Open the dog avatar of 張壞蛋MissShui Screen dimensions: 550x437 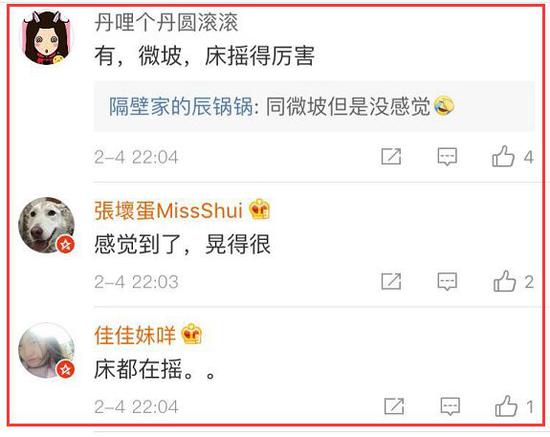pos(46,225)
